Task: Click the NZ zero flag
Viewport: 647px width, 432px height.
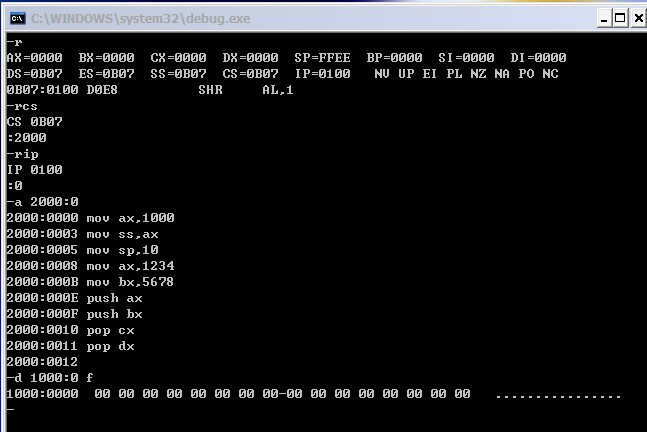Action: (x=478, y=74)
